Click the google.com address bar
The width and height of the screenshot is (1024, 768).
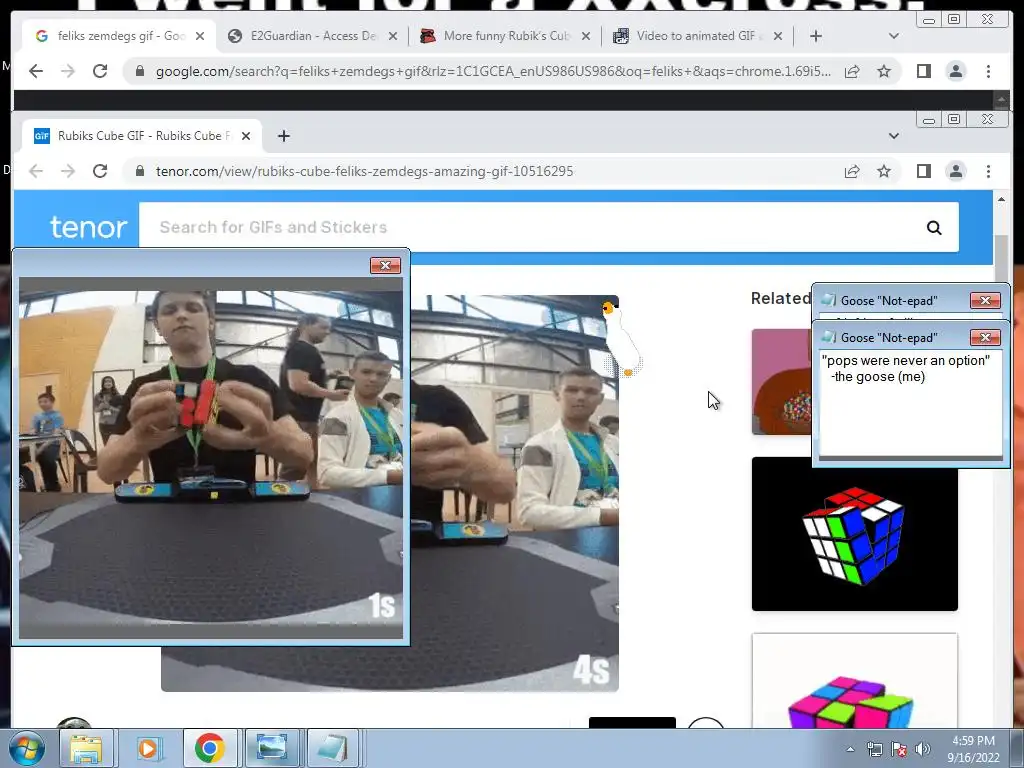pos(493,71)
